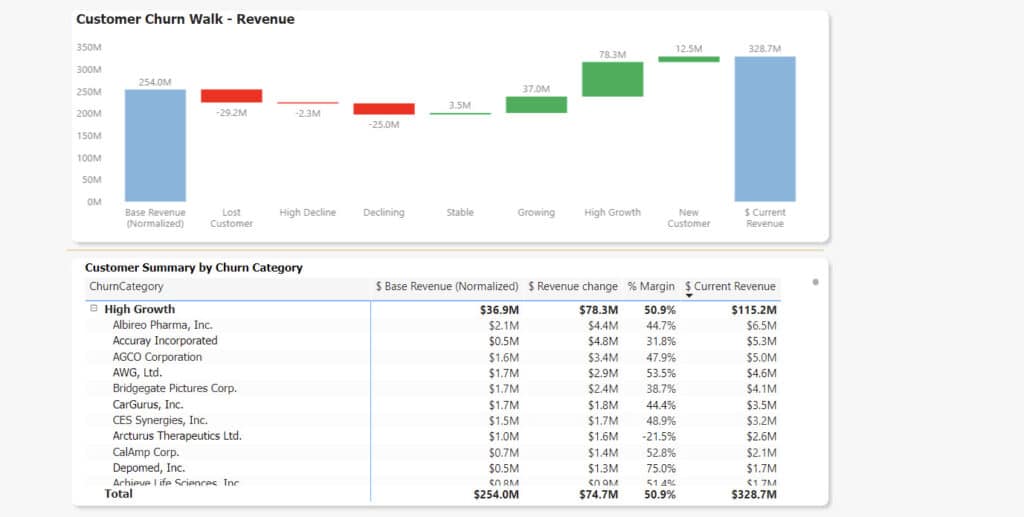Click the -25.0M data label
Viewport: 1024px width, 517px height.
pos(384,125)
